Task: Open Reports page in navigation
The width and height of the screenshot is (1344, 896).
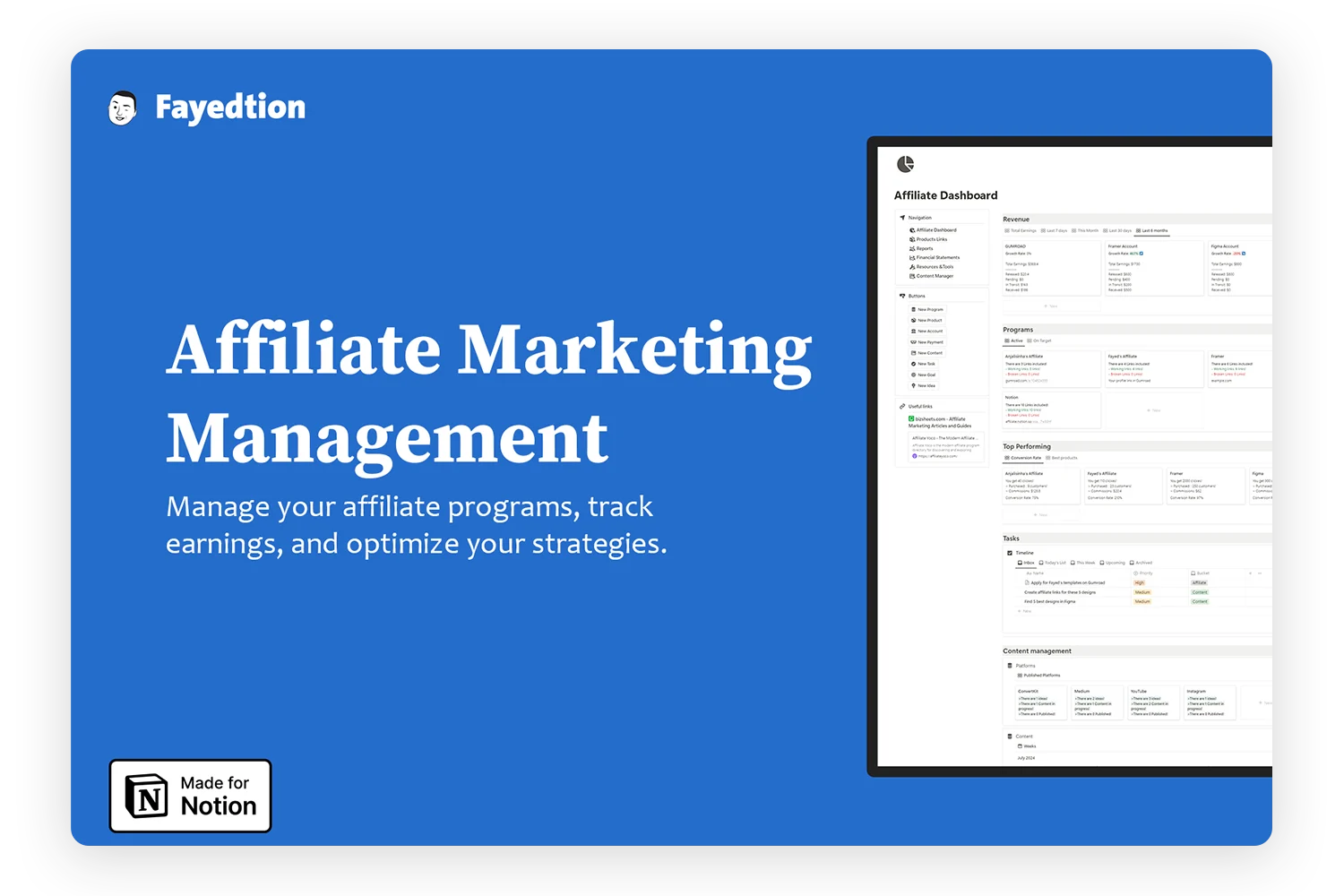Action: (921, 248)
